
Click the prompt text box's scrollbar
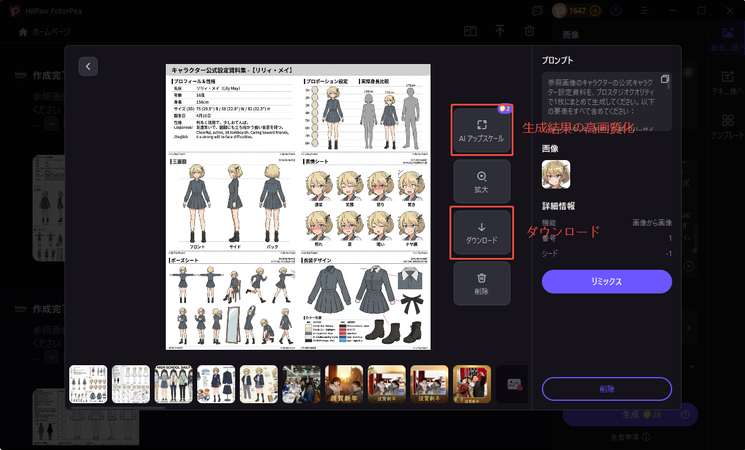click(669, 83)
